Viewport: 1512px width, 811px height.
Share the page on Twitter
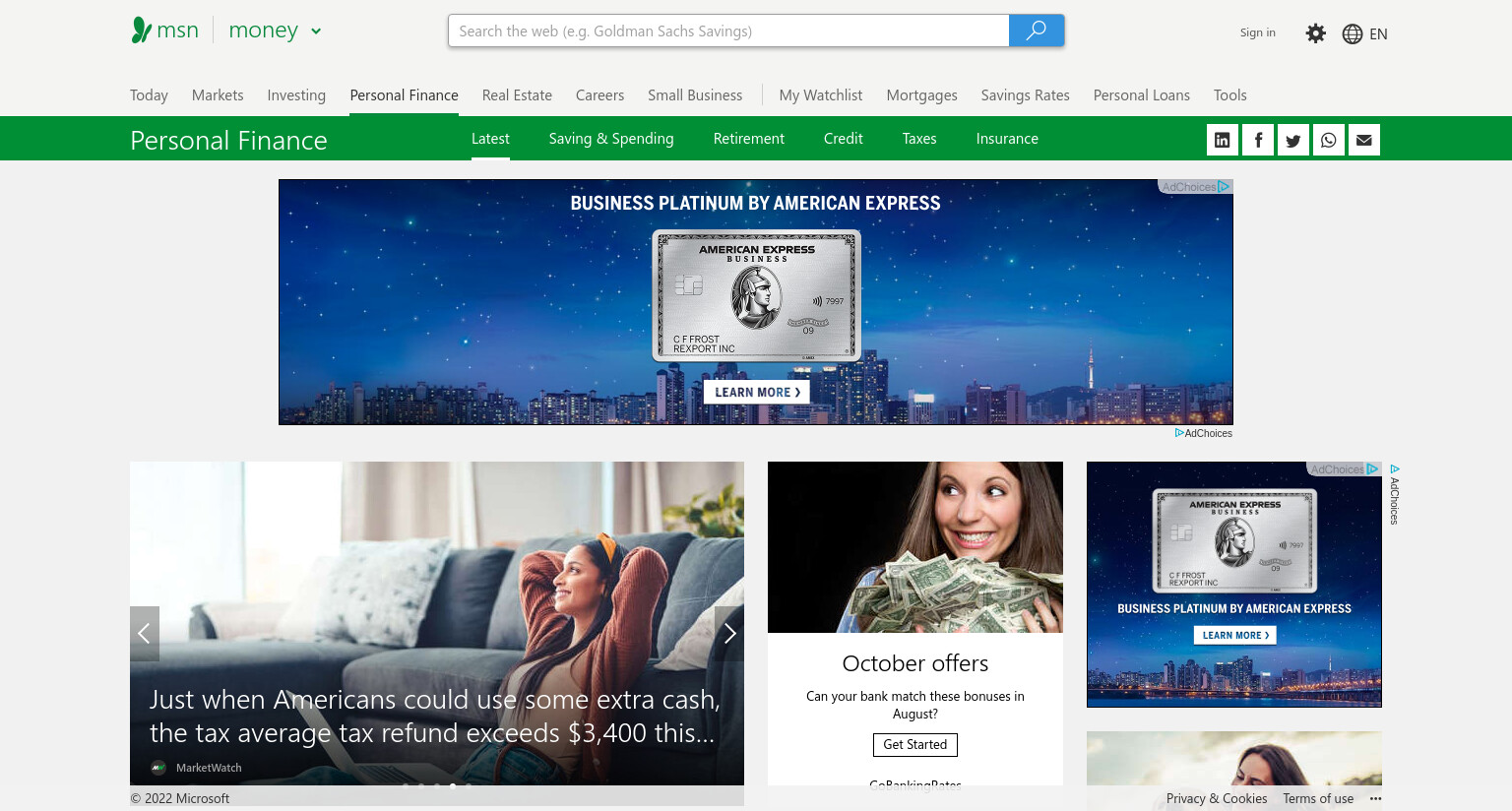tap(1293, 140)
